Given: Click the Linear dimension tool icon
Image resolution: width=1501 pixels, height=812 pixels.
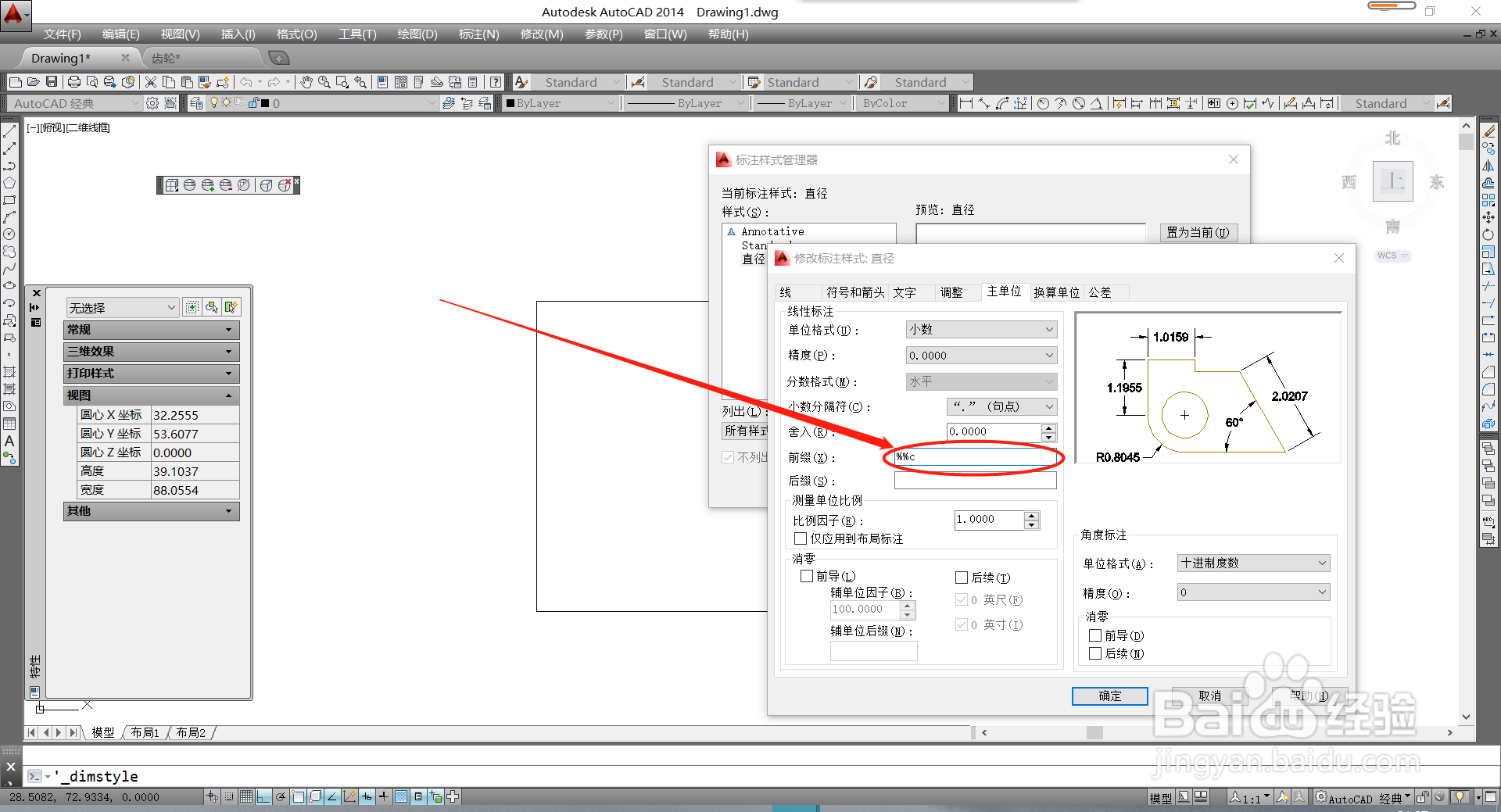Looking at the screenshot, I should coord(966,103).
